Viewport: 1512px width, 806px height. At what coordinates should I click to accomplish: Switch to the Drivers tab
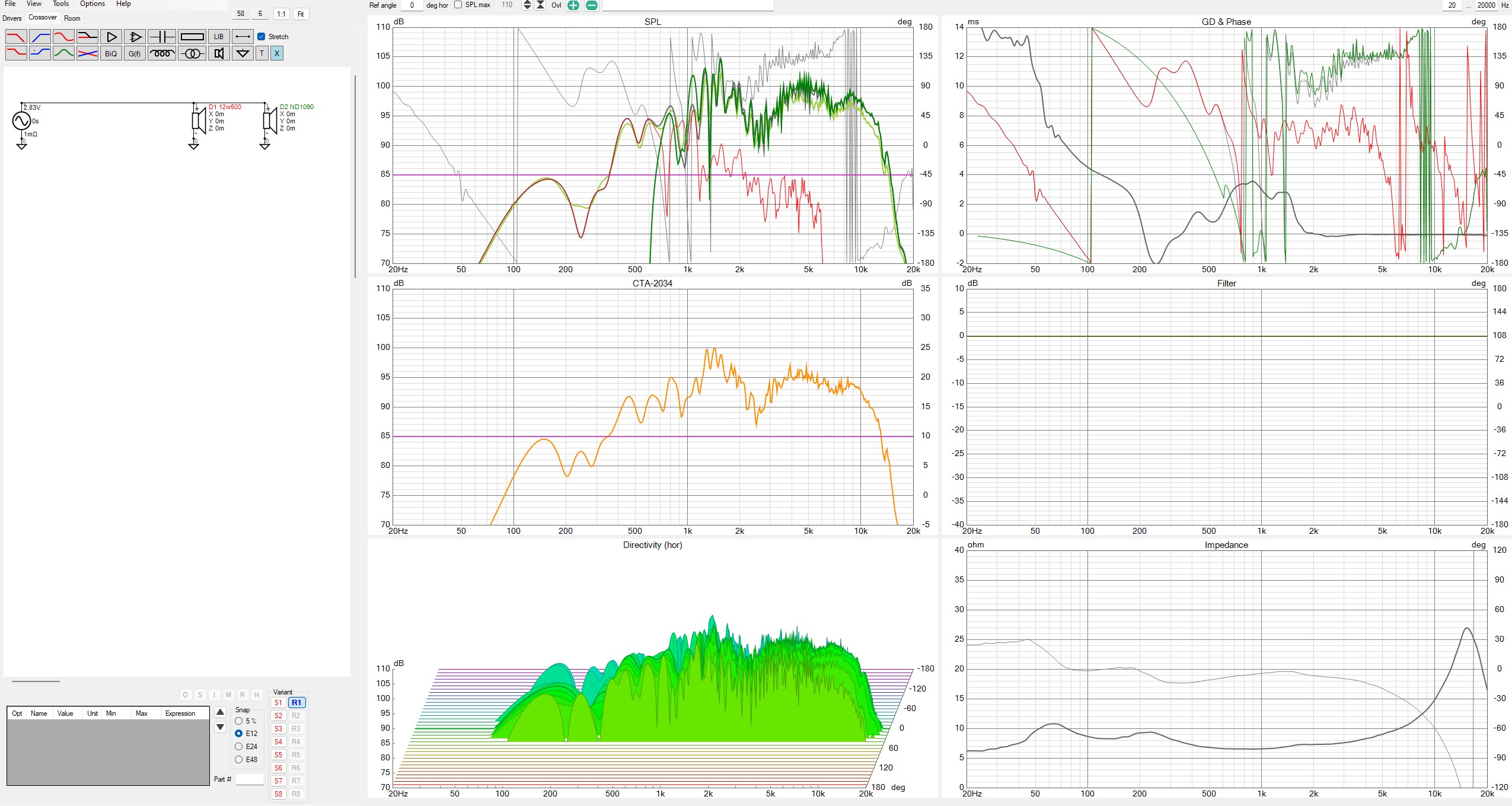click(x=12, y=18)
